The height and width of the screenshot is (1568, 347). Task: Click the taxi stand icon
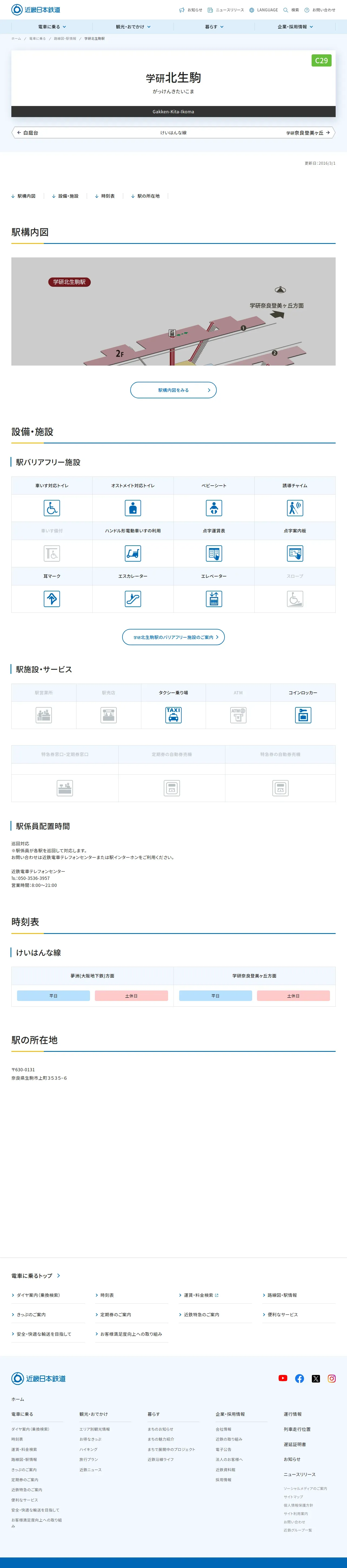pos(173,715)
